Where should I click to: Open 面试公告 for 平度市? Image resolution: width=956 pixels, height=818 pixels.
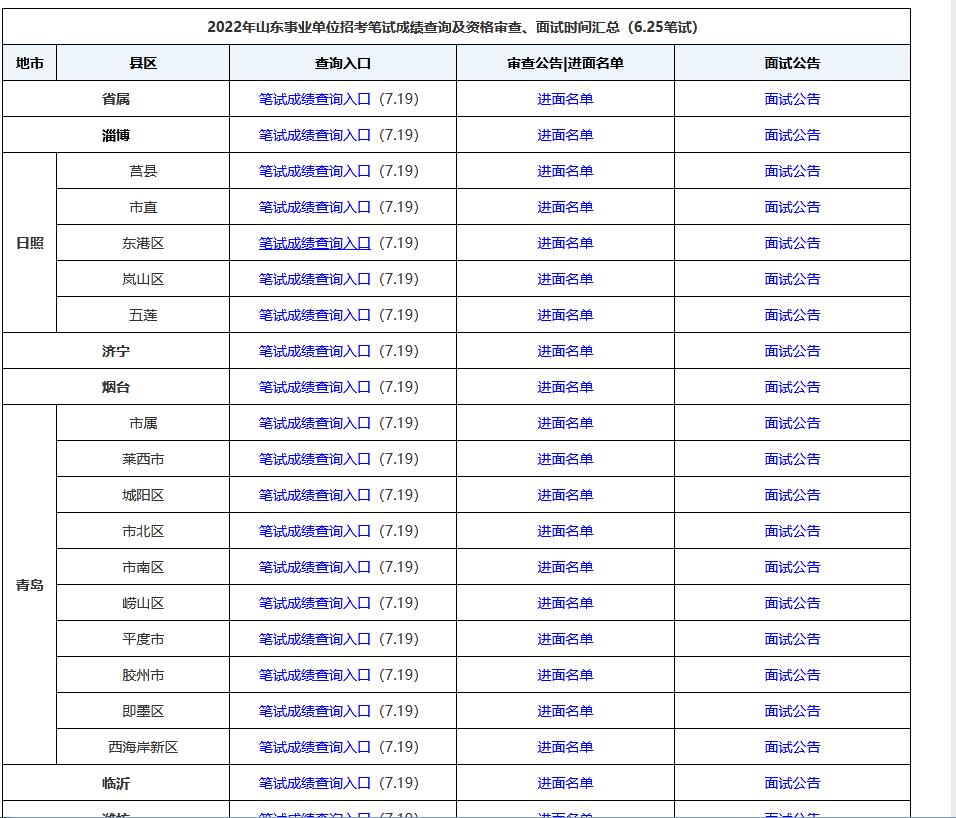tap(793, 638)
